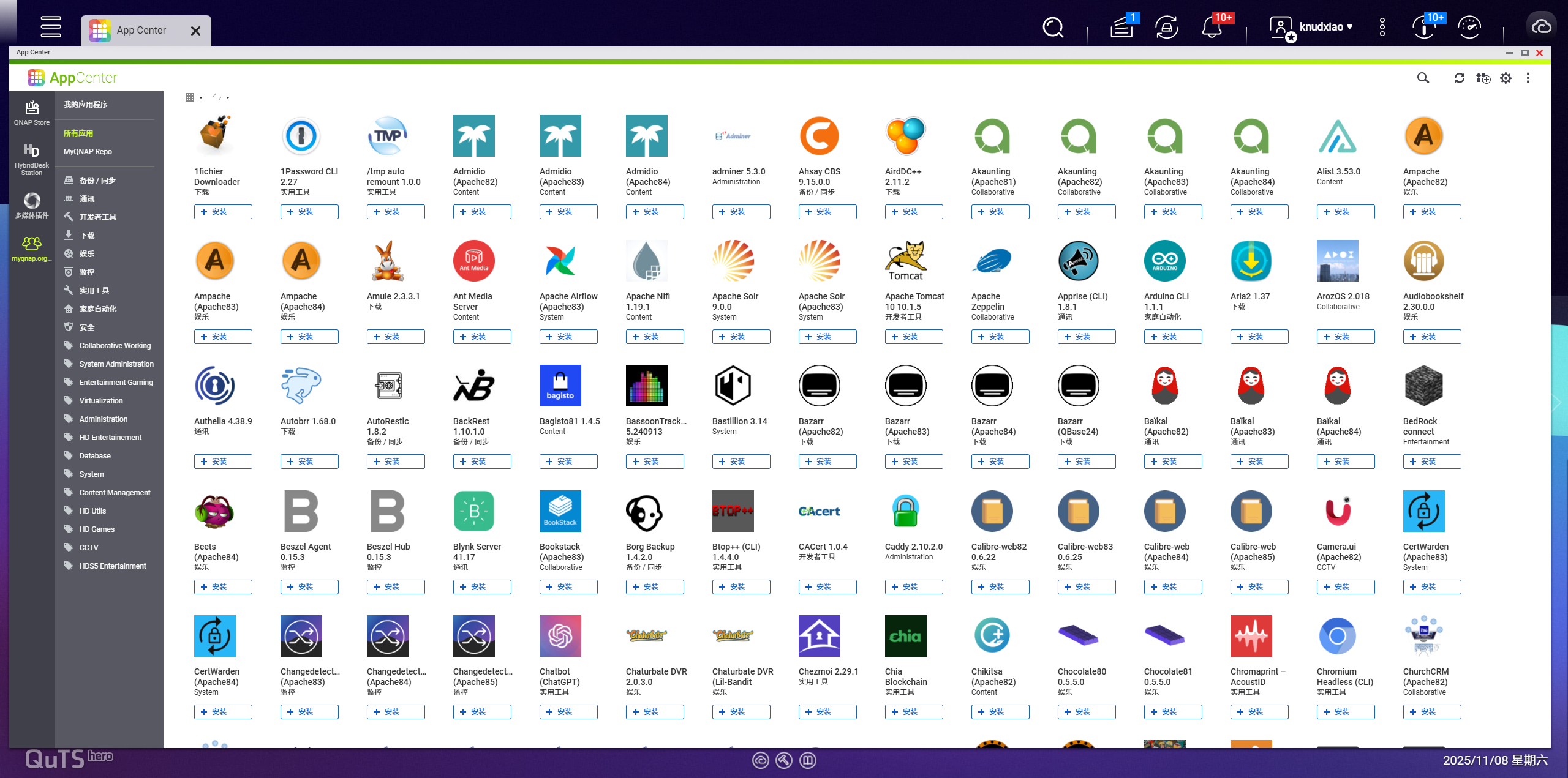Open the dashboard gauge icon
The image size is (1568, 778).
1469,27
